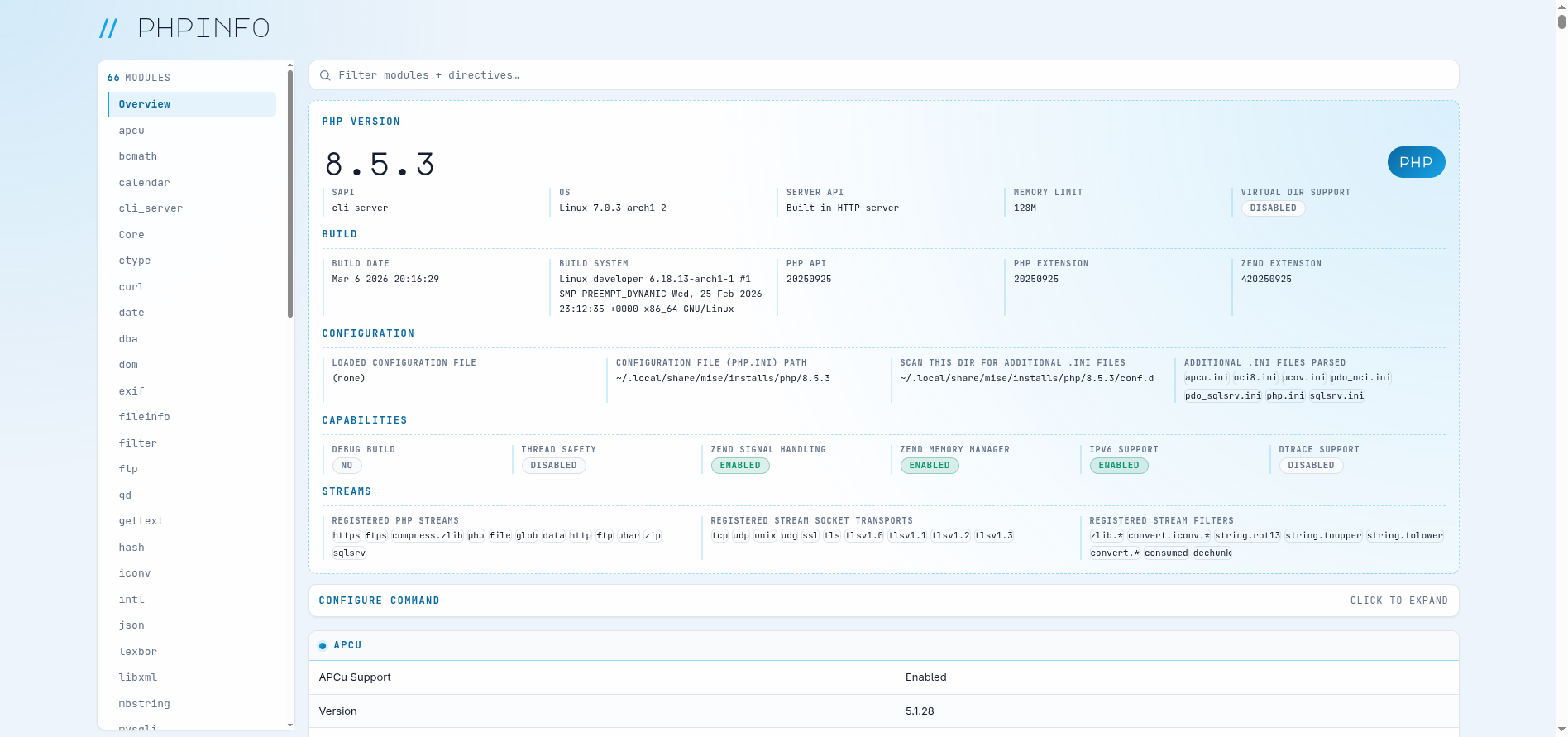Click the IPv6 Support ENABLED badge
The width and height of the screenshot is (1568, 737).
click(1119, 466)
